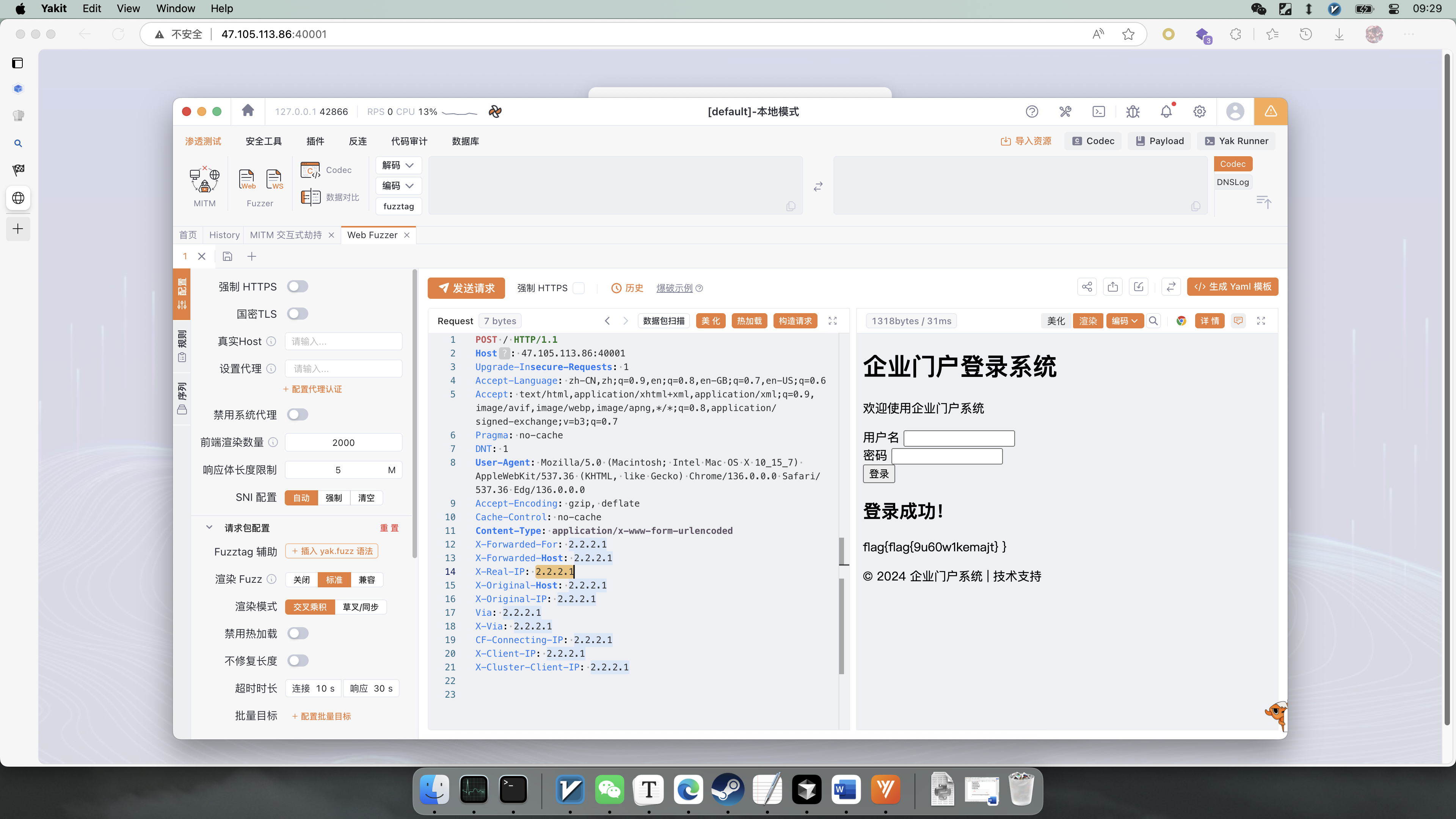This screenshot has height=819, width=1456.
Task: Open the data comparison tool
Action: 330,197
